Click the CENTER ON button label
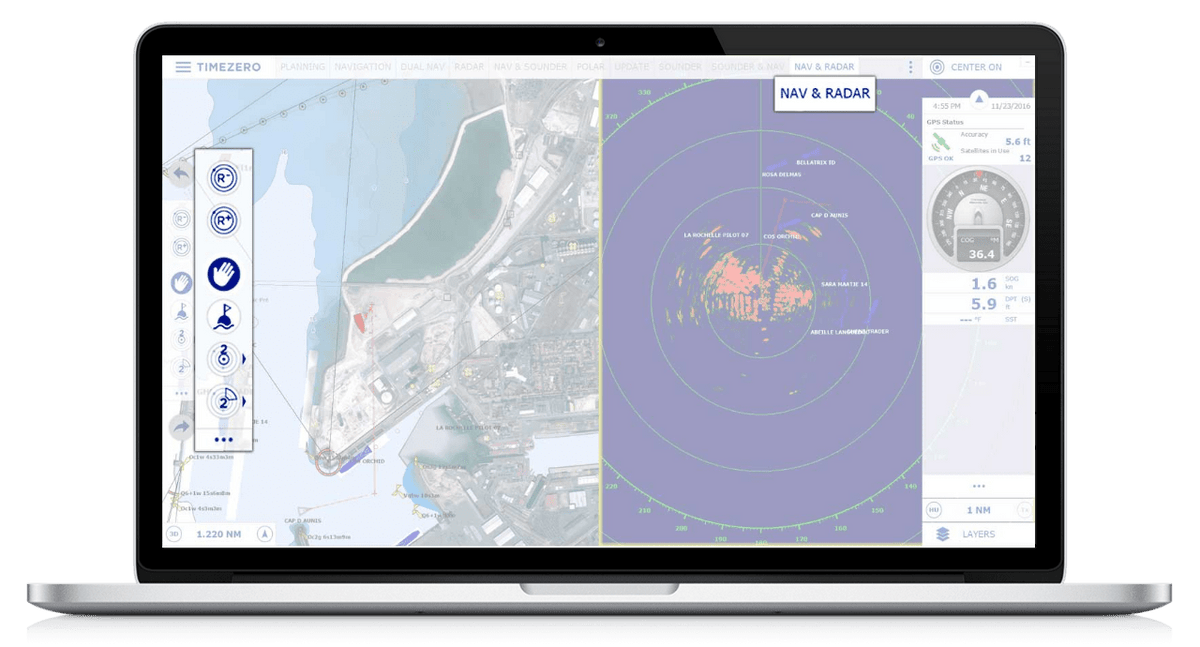The height and width of the screenshot is (647, 1200). coord(976,67)
